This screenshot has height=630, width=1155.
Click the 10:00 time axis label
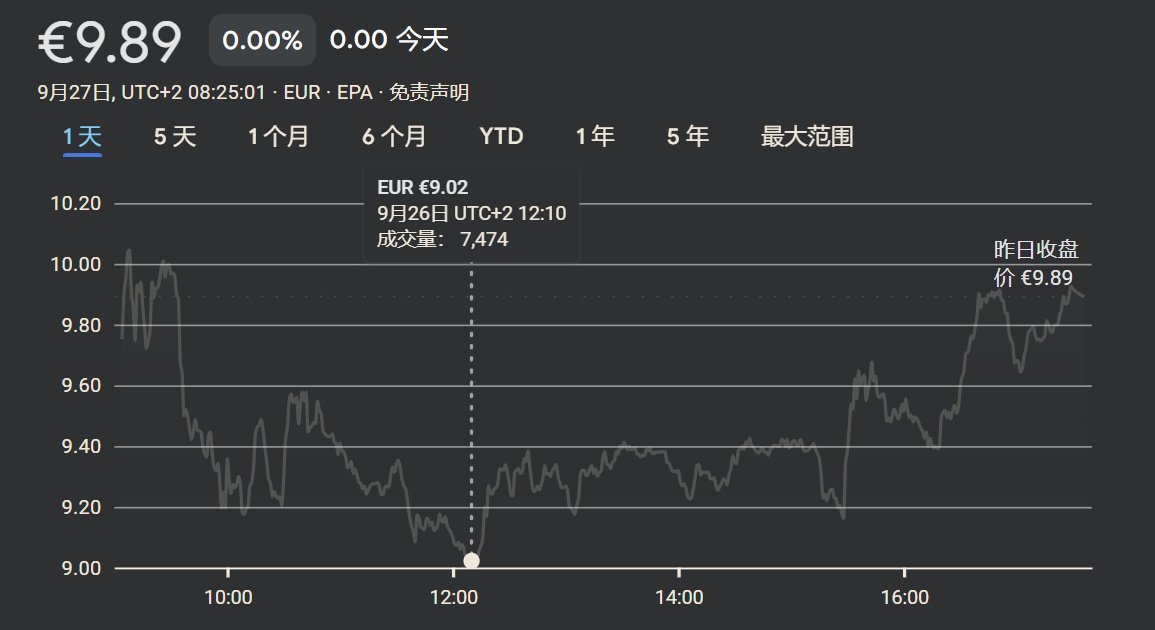[228, 597]
